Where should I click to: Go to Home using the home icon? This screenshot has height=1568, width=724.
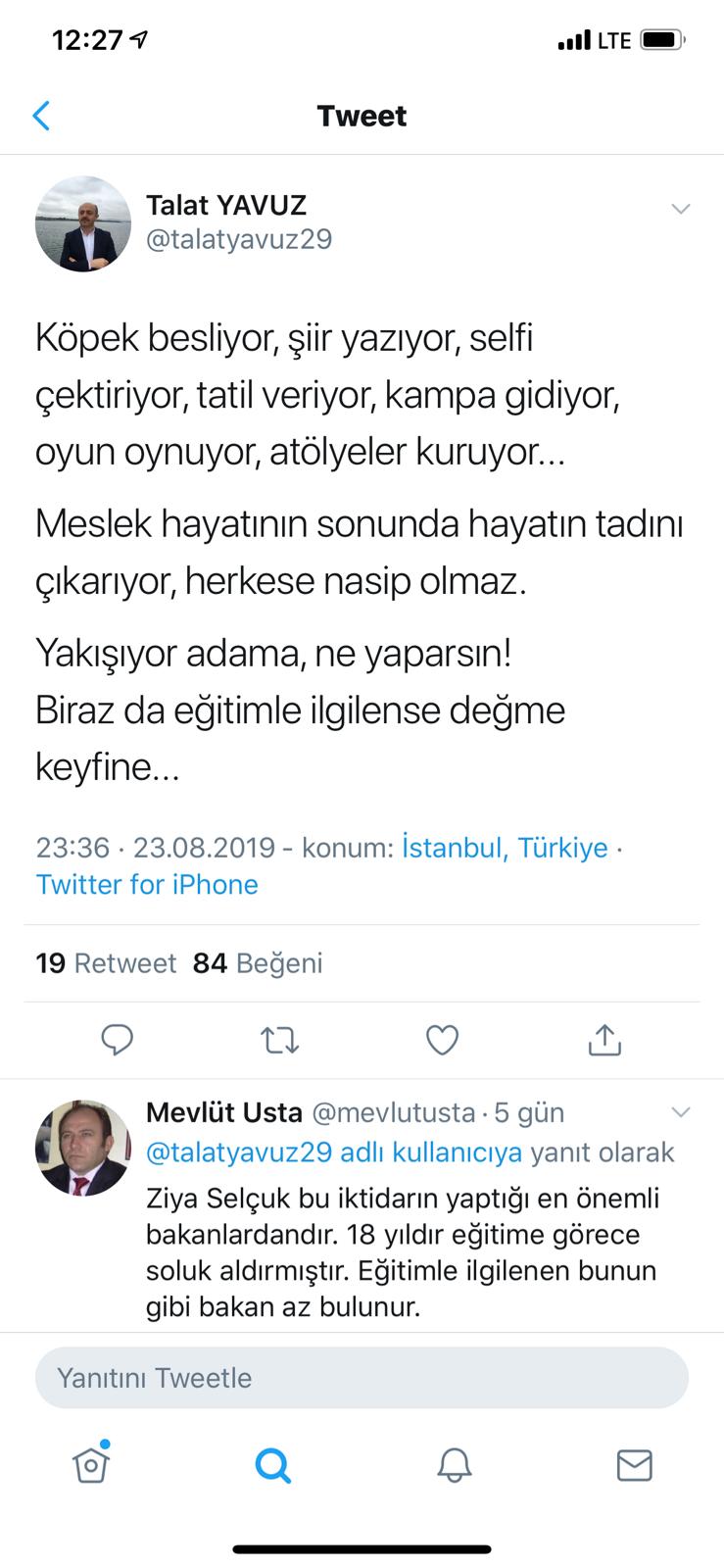[x=90, y=1465]
